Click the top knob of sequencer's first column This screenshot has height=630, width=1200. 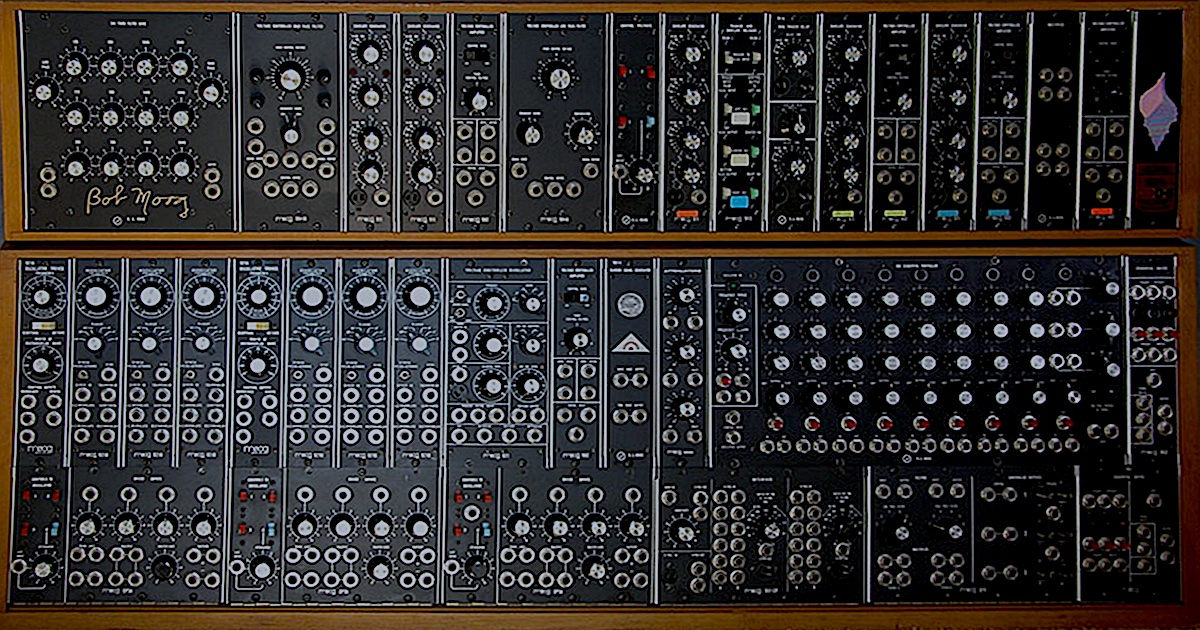(x=780, y=298)
